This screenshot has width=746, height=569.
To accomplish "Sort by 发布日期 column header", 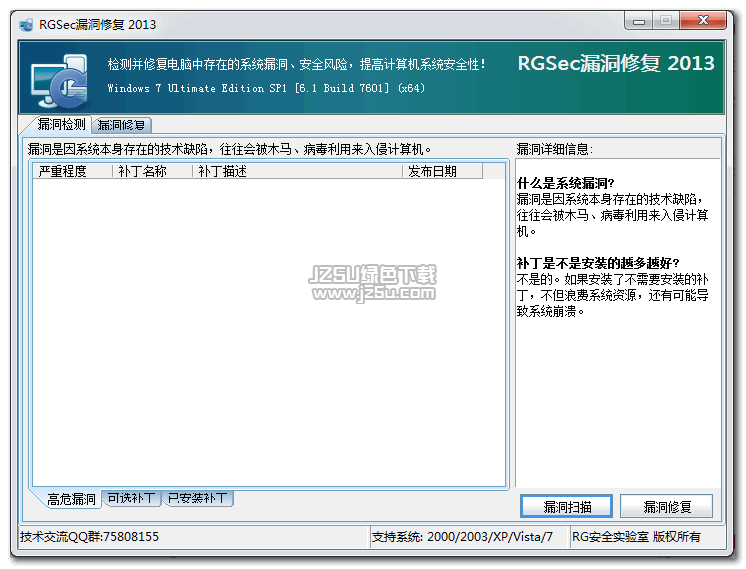I will point(442,171).
